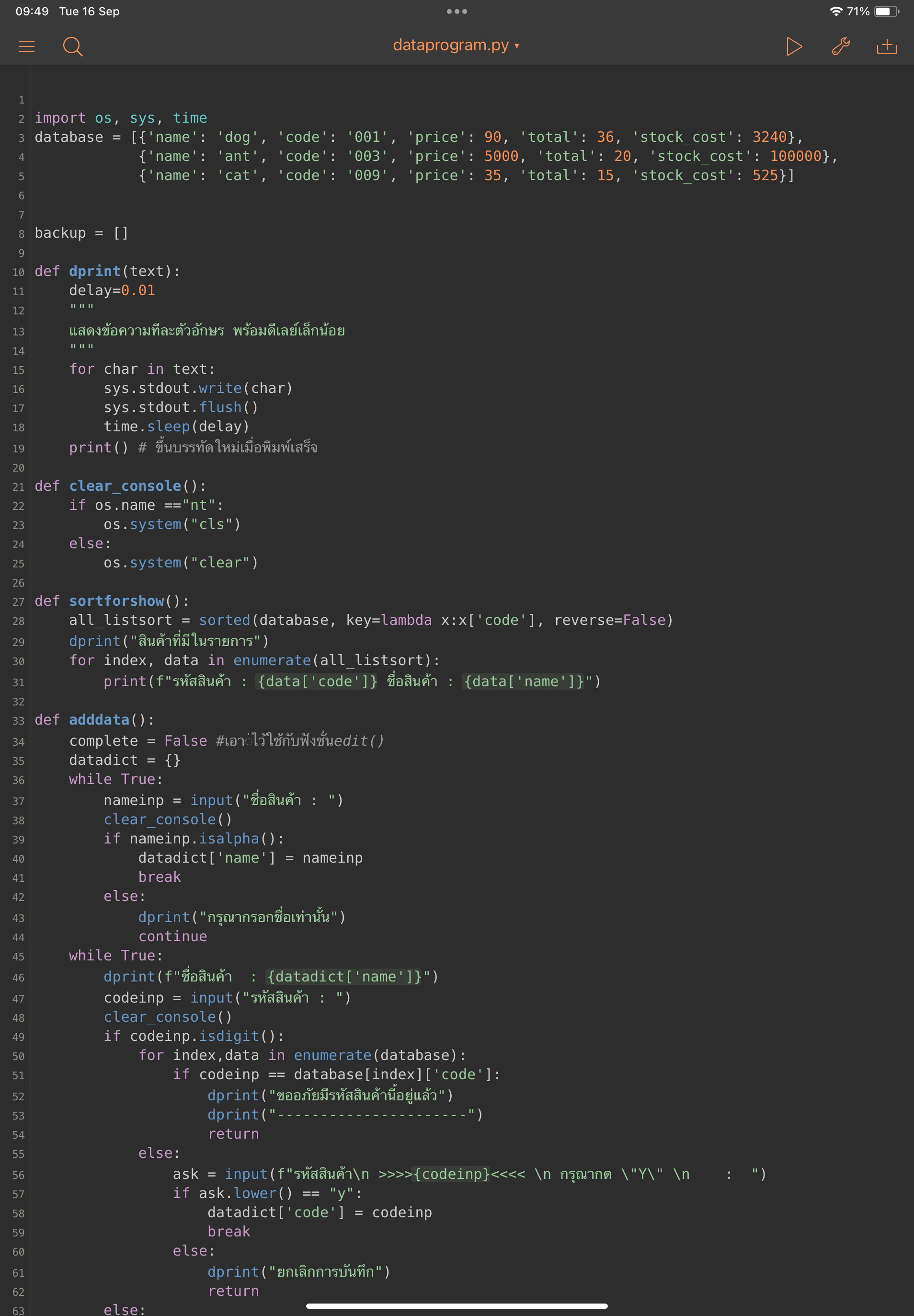Tap the tray icon with plus sign

[x=887, y=46]
